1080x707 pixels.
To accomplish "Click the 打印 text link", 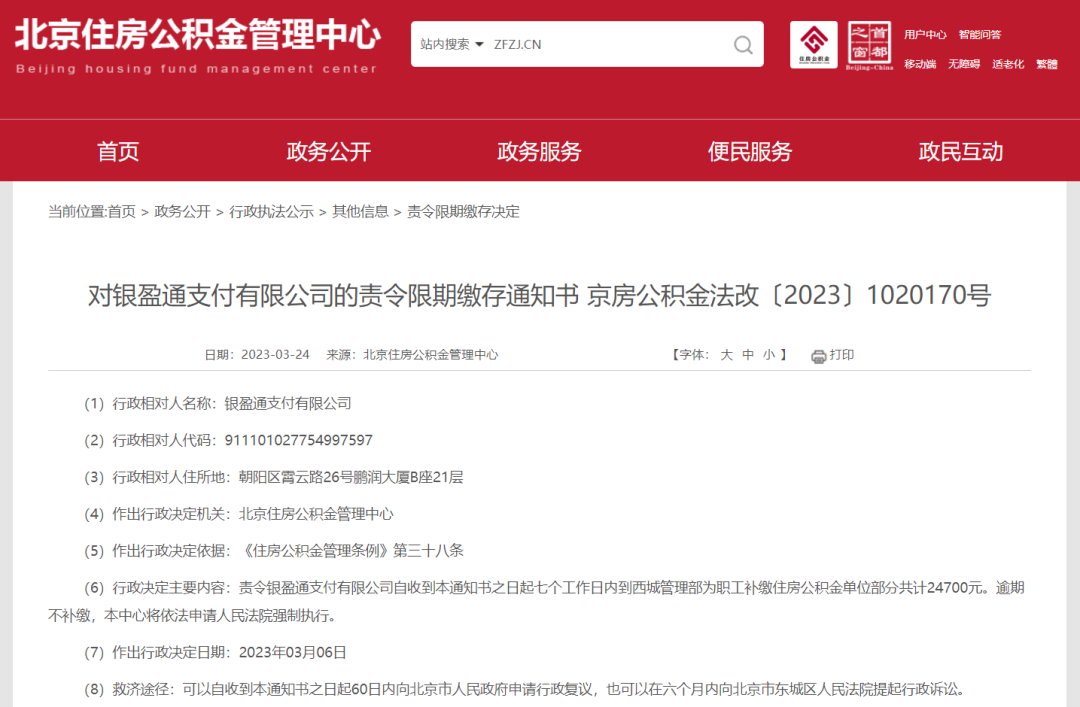I will 842,355.
